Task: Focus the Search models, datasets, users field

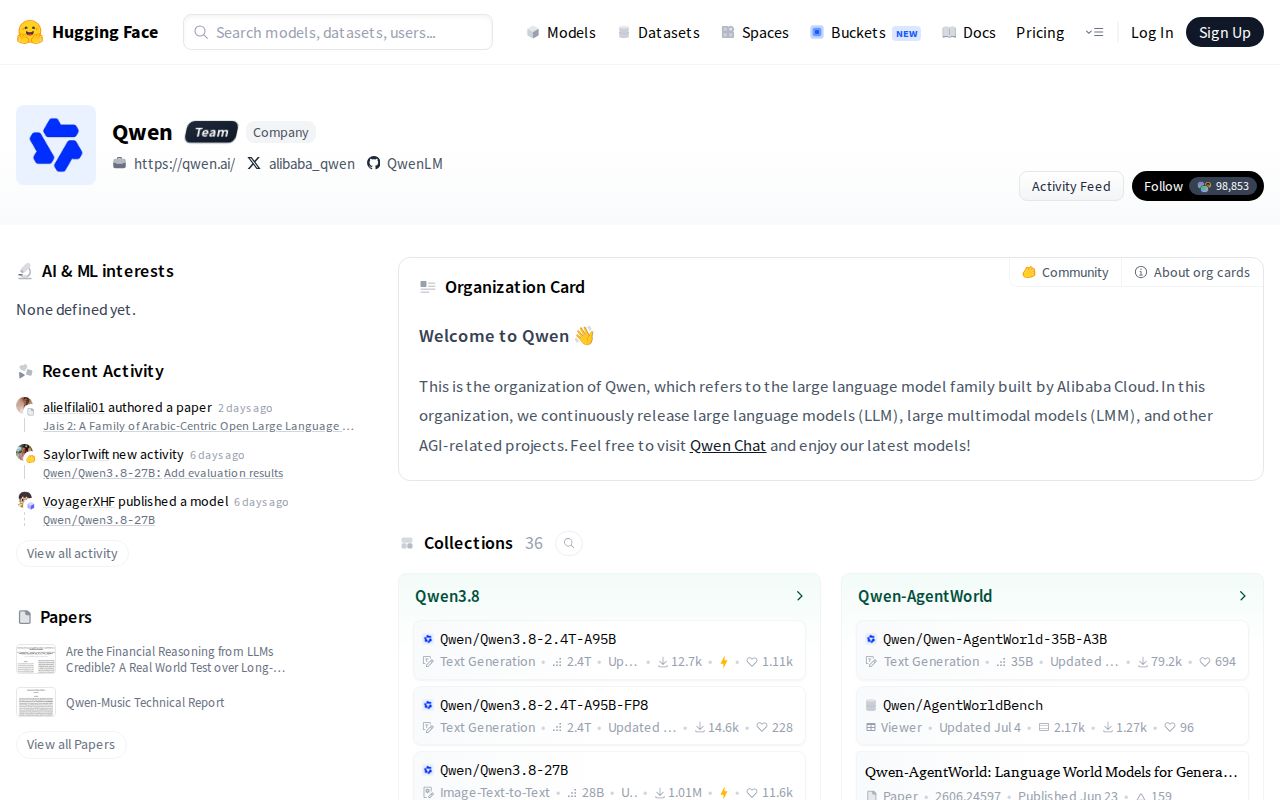Action: point(338,32)
